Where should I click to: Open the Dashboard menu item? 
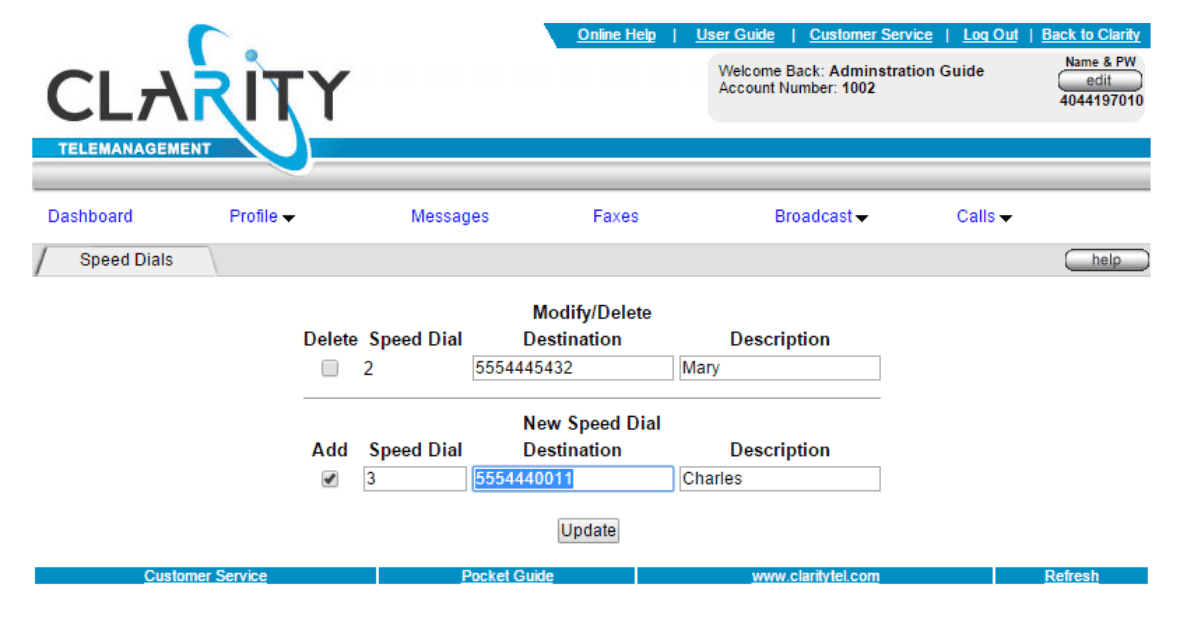(90, 217)
